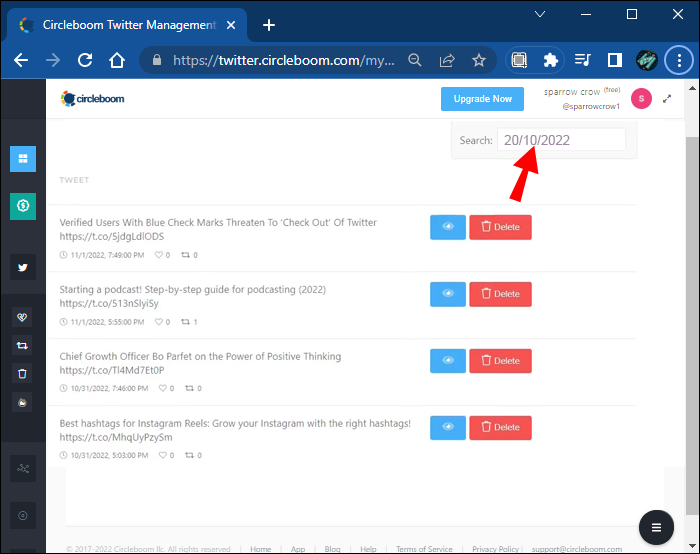Click the Circleboom logo
This screenshot has height=554, width=700.
click(x=92, y=99)
